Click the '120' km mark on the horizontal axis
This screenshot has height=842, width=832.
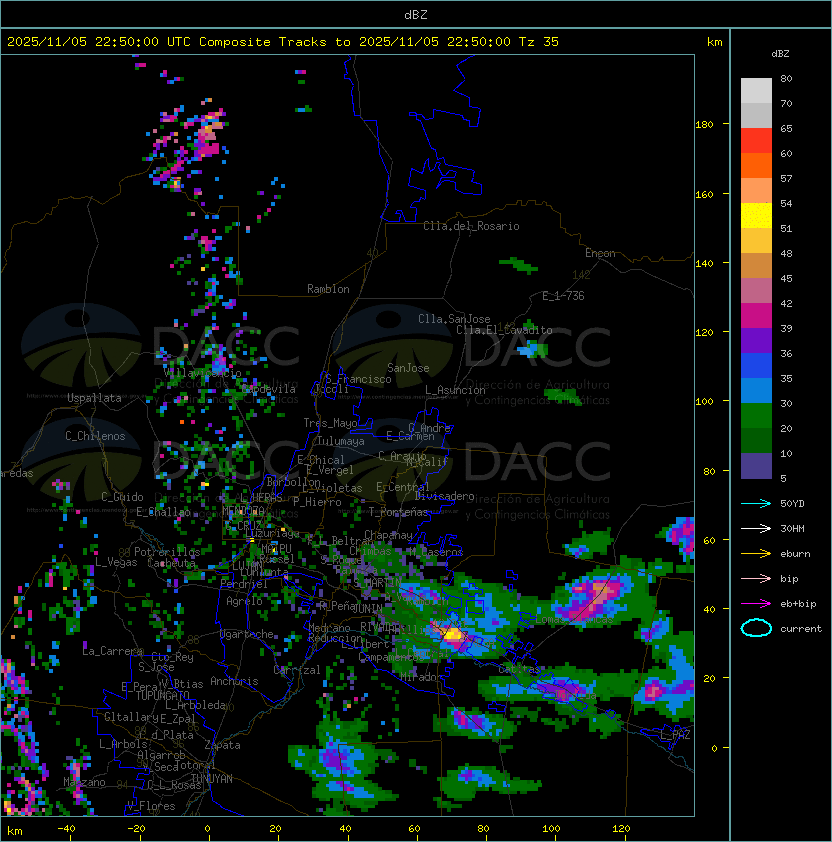tap(621, 829)
